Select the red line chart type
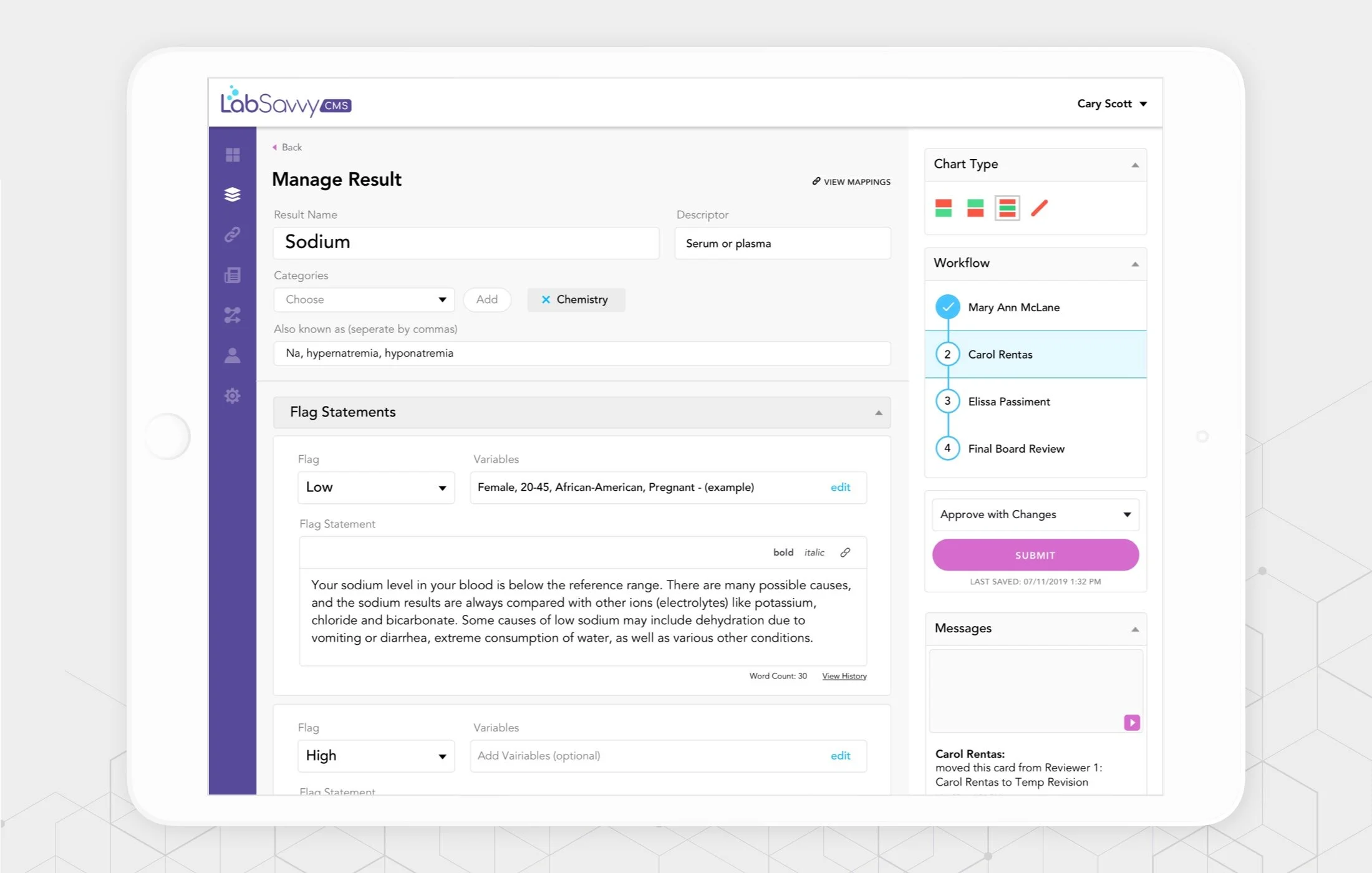 click(x=1039, y=208)
